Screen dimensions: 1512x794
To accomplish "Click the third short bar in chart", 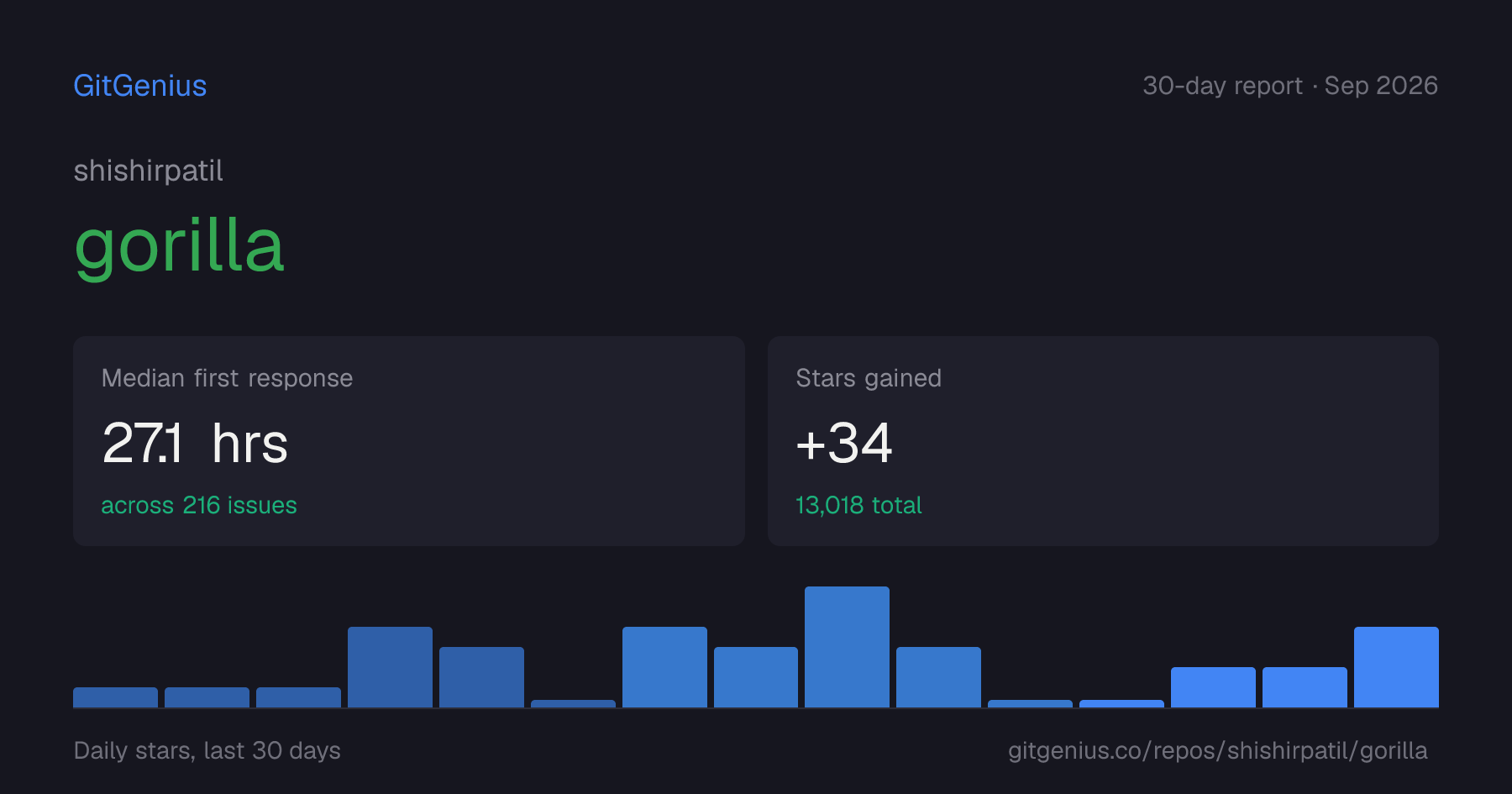I will click(x=298, y=697).
